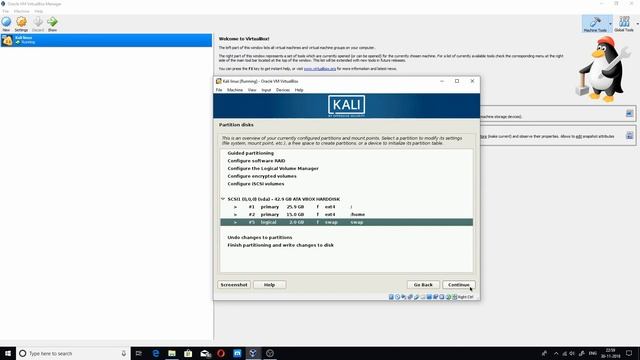Collapse SCSI1 sda hard disk entry

coord(223,199)
